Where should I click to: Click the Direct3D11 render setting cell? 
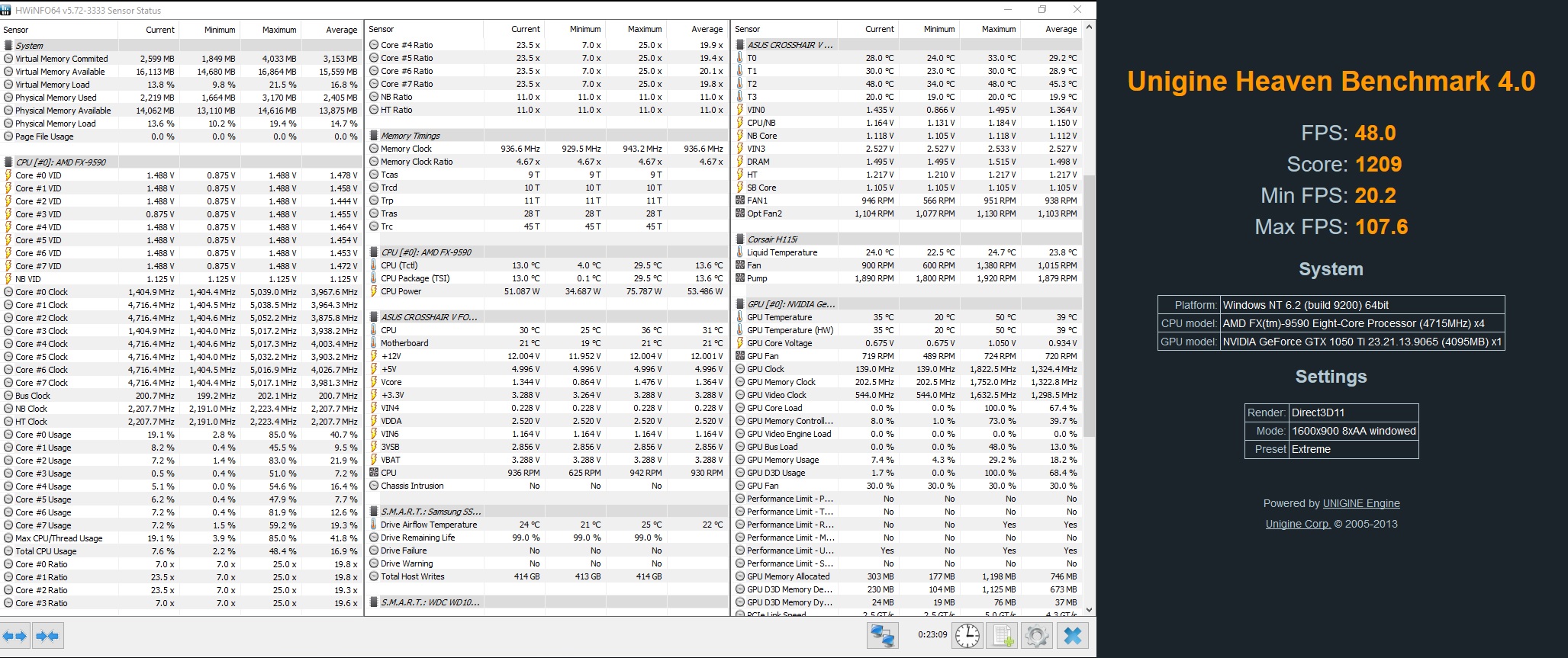point(1354,412)
